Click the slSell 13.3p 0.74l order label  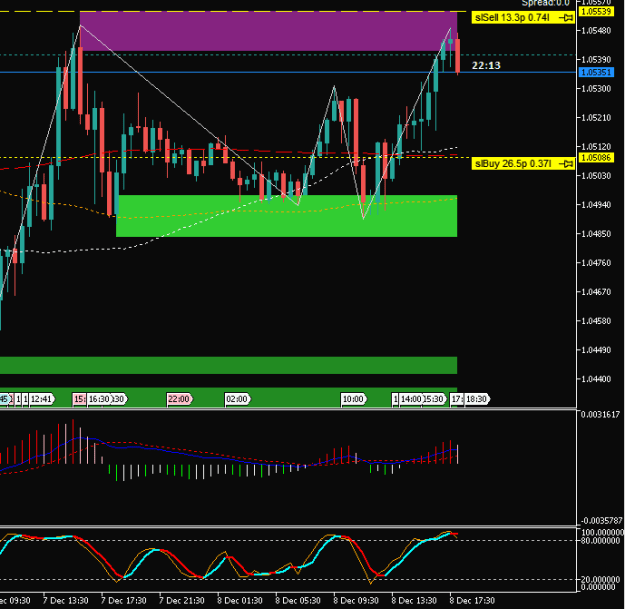tap(523, 18)
